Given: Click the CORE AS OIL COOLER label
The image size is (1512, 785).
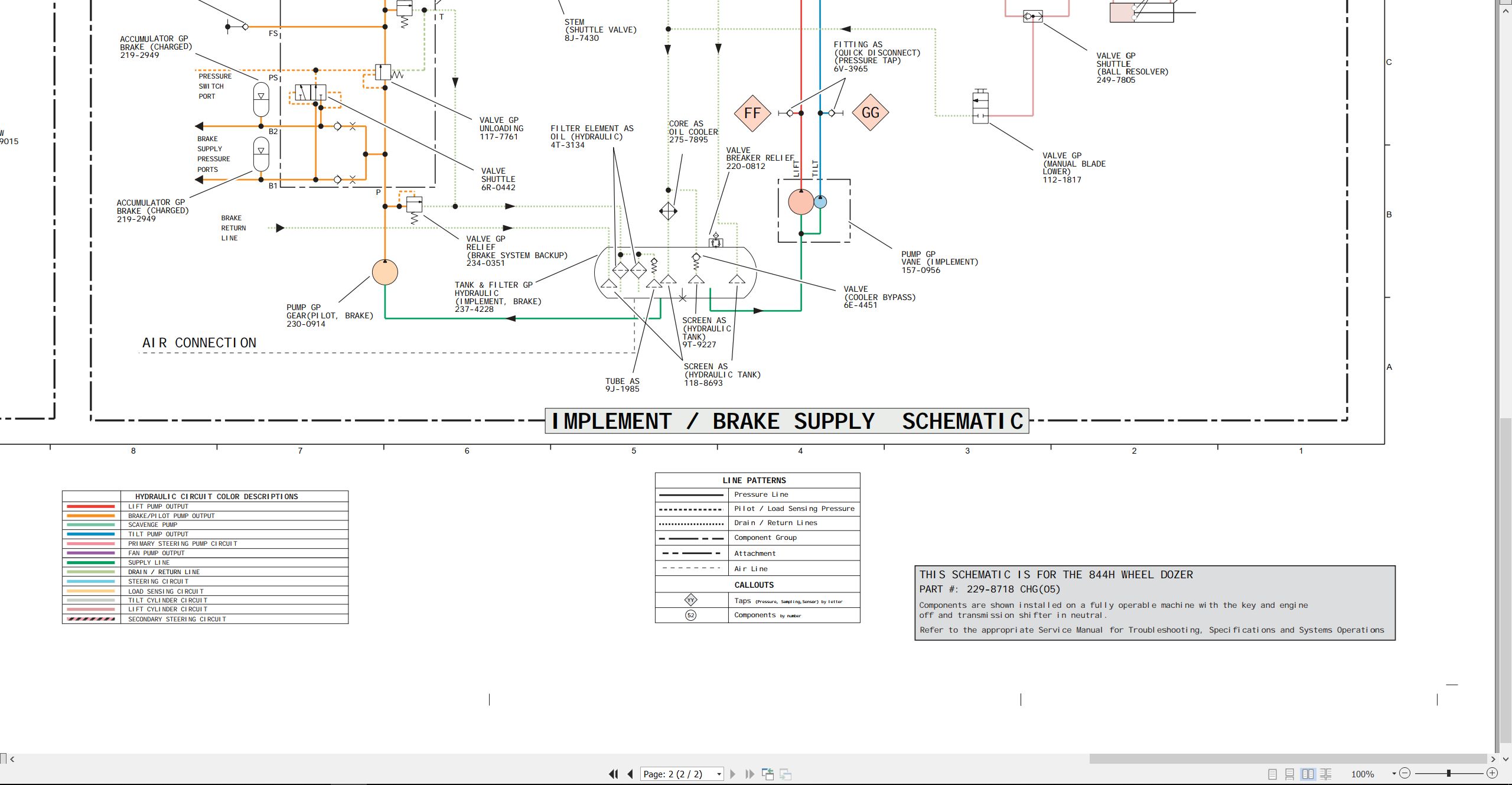Looking at the screenshot, I should (x=693, y=132).
